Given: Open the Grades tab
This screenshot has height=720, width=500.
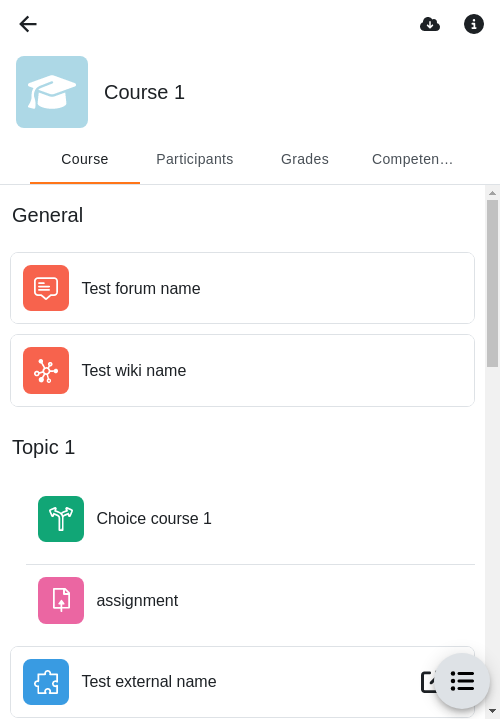Looking at the screenshot, I should tap(305, 159).
